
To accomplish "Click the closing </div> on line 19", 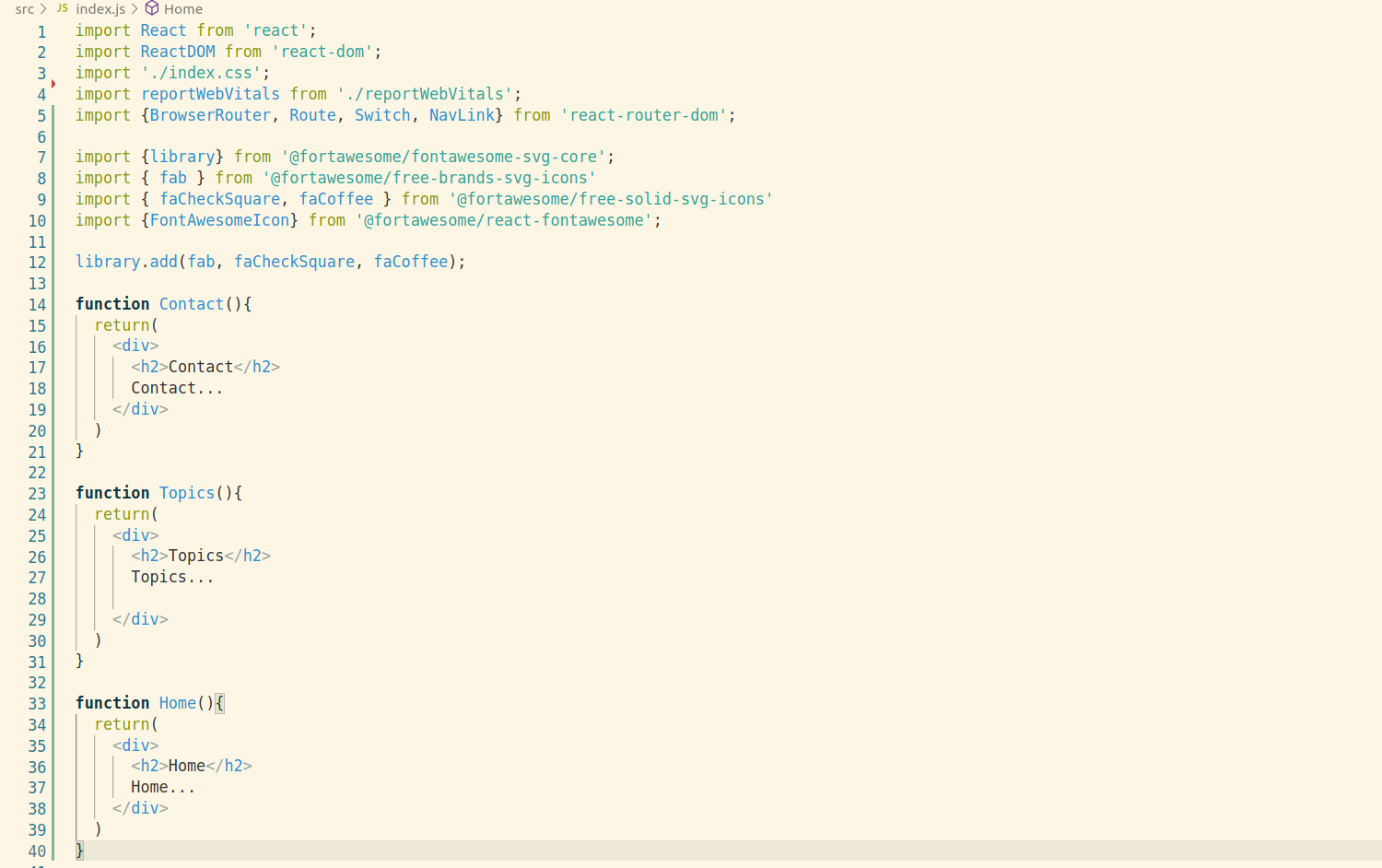I will [140, 409].
